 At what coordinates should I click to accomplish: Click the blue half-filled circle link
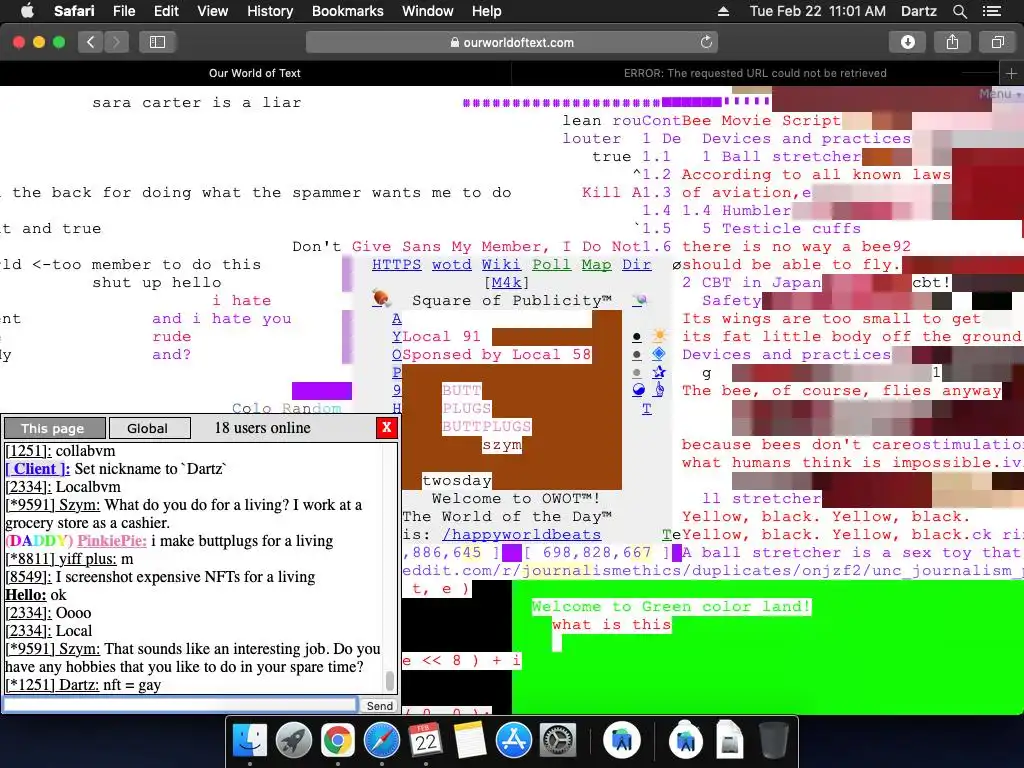tap(638, 390)
